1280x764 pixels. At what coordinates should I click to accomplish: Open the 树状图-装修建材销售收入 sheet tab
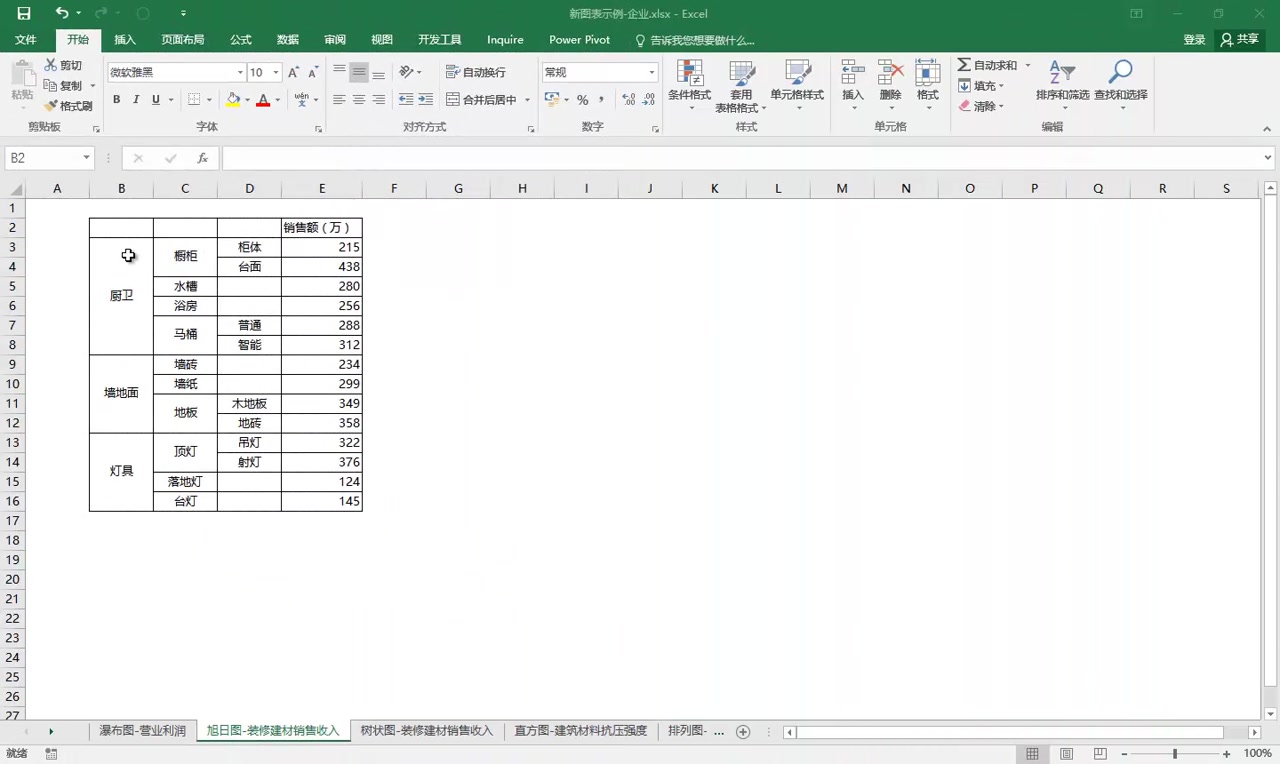click(427, 732)
